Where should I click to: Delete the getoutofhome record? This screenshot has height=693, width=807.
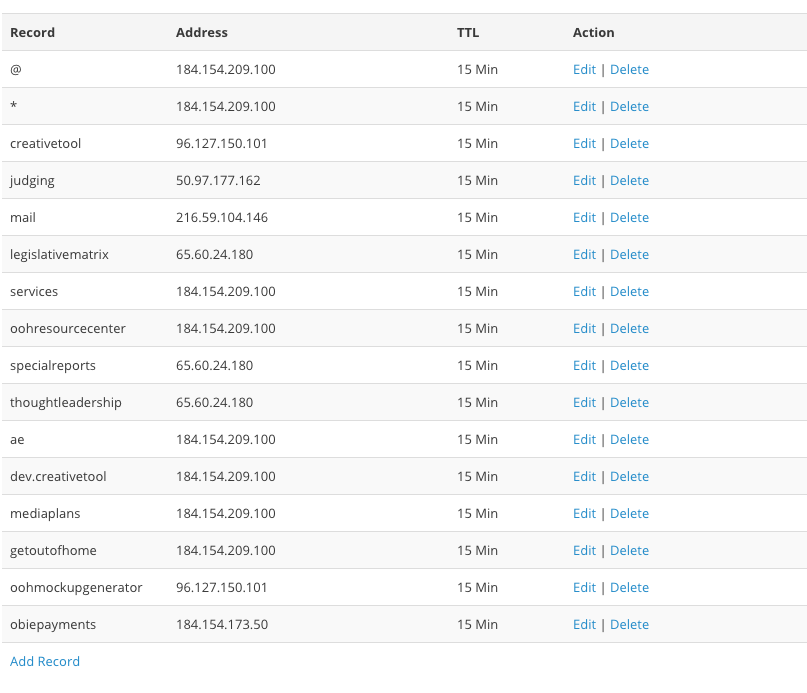click(x=629, y=551)
